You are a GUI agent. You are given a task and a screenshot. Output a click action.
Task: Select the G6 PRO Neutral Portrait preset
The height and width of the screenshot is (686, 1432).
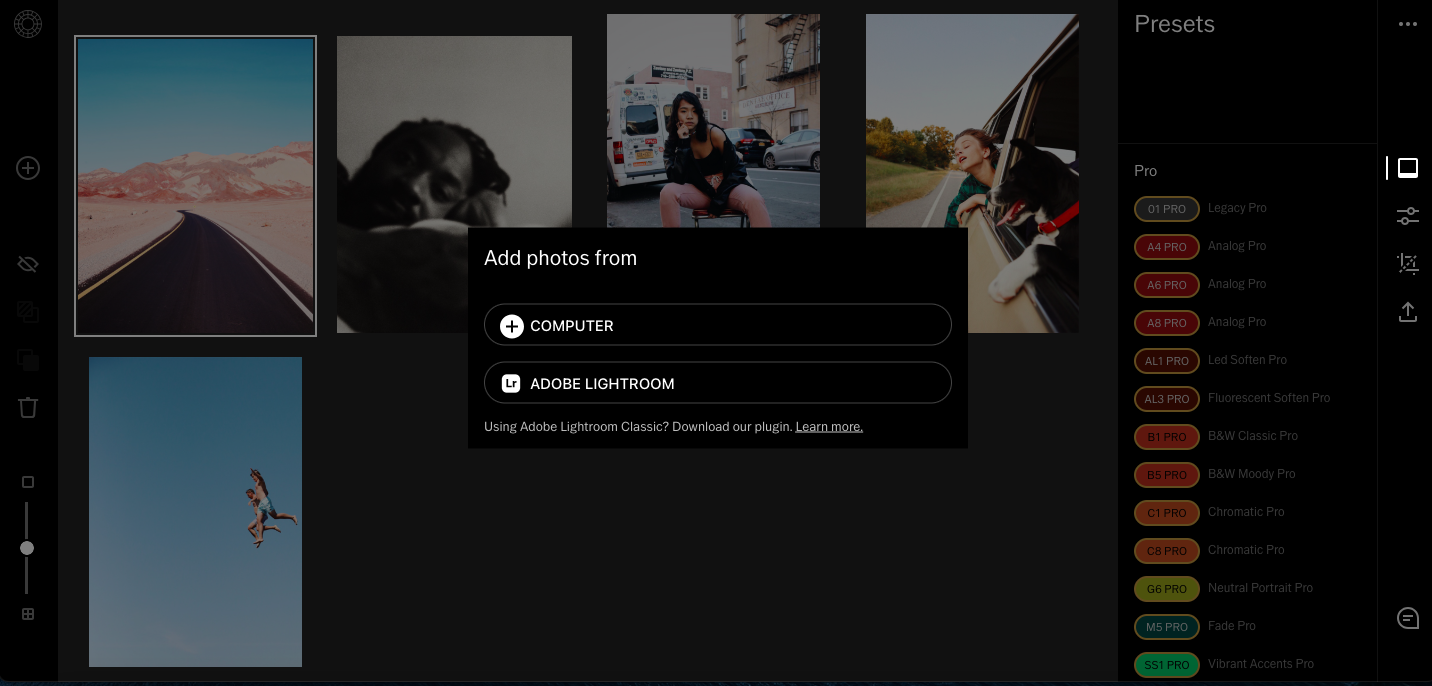1167,589
